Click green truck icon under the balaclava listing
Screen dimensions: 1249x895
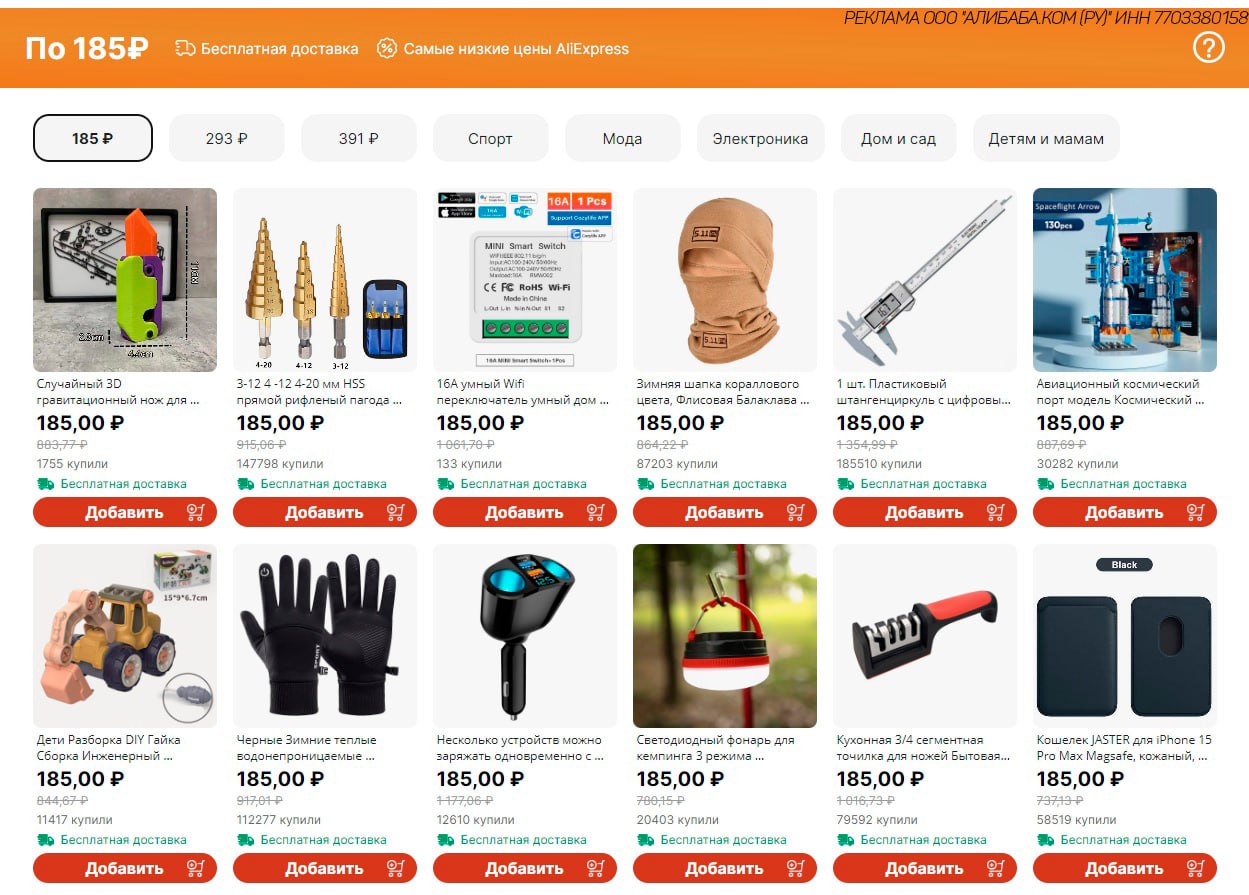[645, 483]
